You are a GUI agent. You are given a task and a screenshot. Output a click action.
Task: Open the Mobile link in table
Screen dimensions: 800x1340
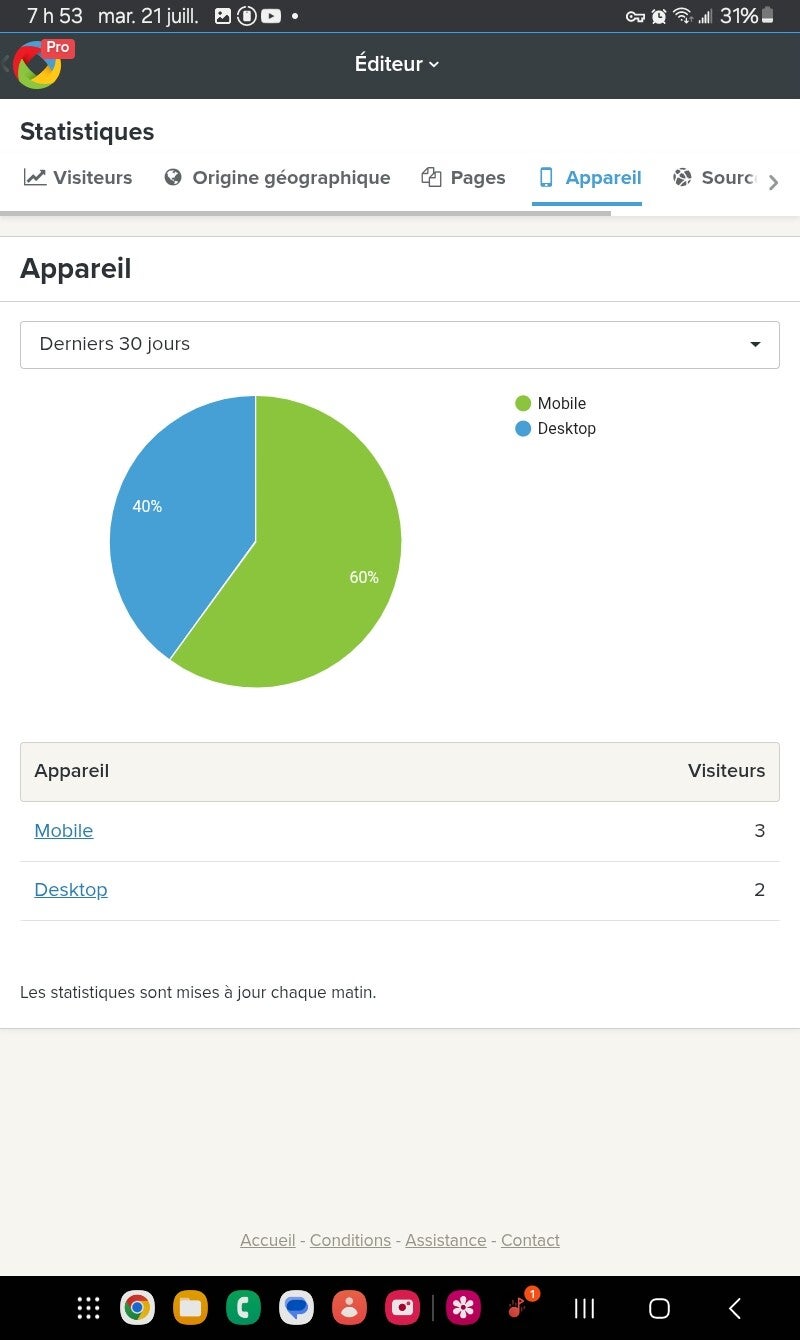click(x=64, y=831)
